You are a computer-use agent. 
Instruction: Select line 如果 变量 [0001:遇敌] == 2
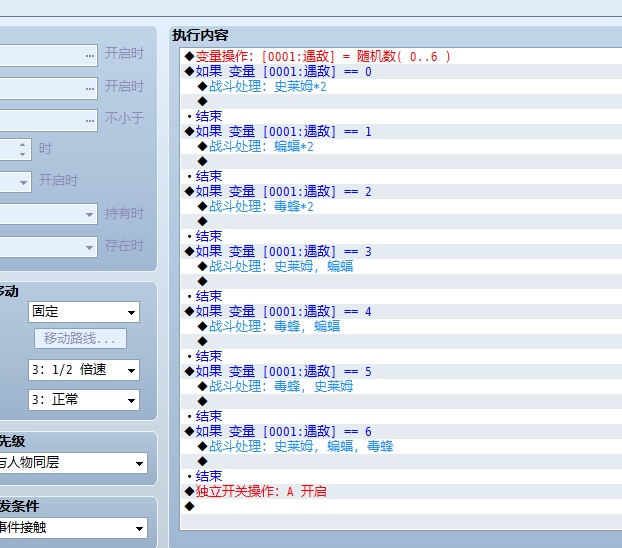click(x=401, y=192)
